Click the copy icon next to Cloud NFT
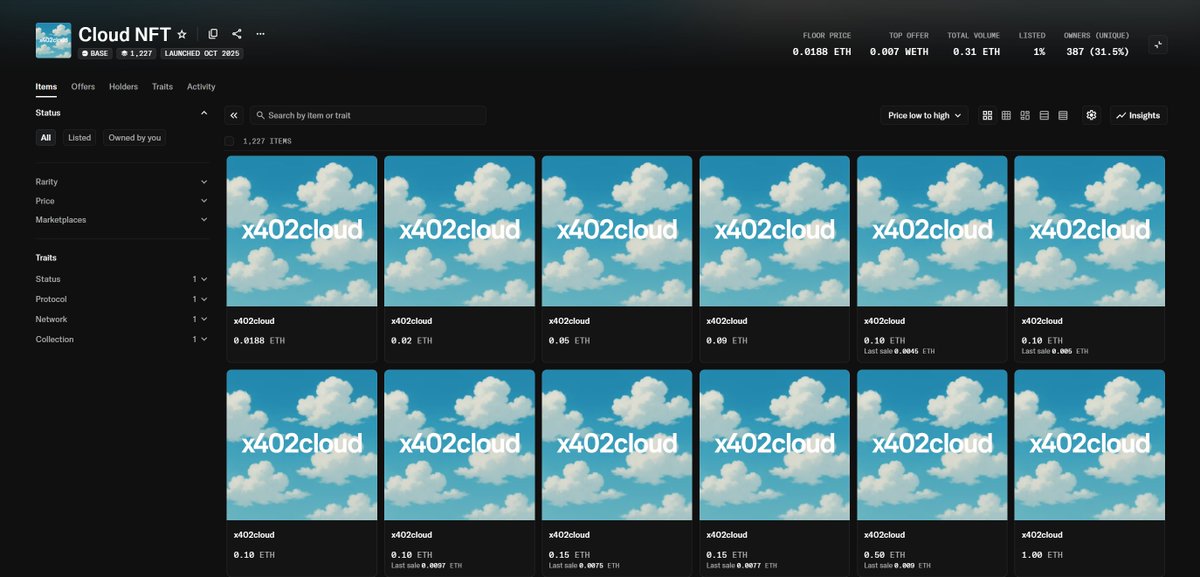Screen dimensions: 1200x577 (213, 34)
